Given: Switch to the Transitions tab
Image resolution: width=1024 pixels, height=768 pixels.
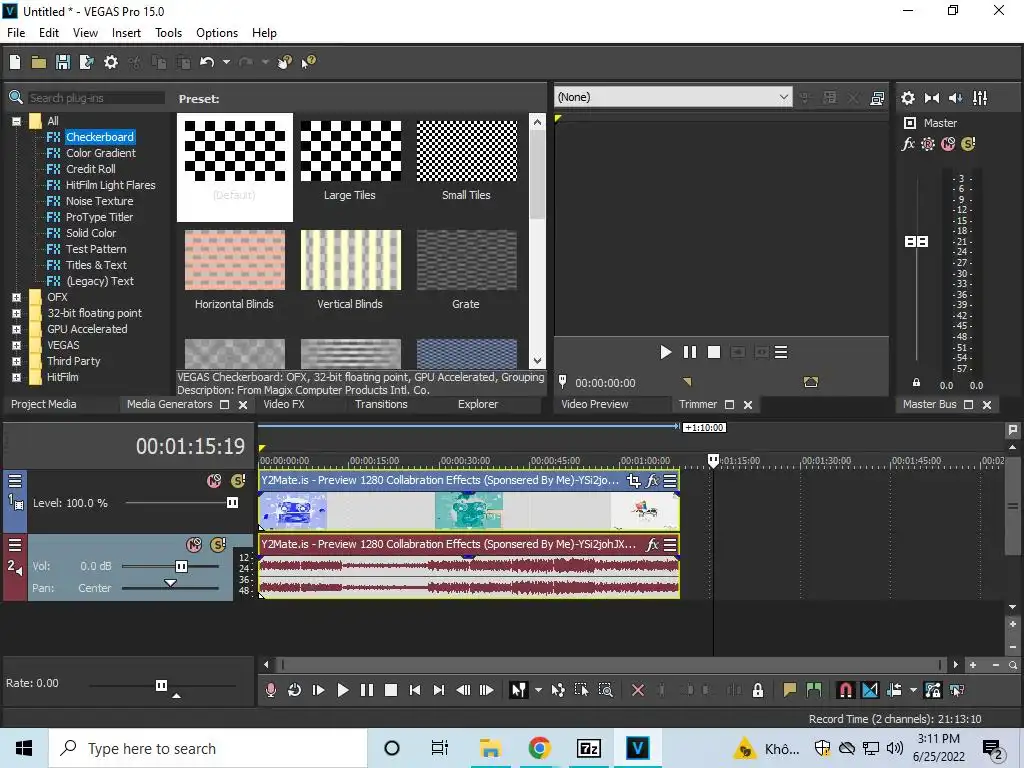Looking at the screenshot, I should [x=381, y=404].
